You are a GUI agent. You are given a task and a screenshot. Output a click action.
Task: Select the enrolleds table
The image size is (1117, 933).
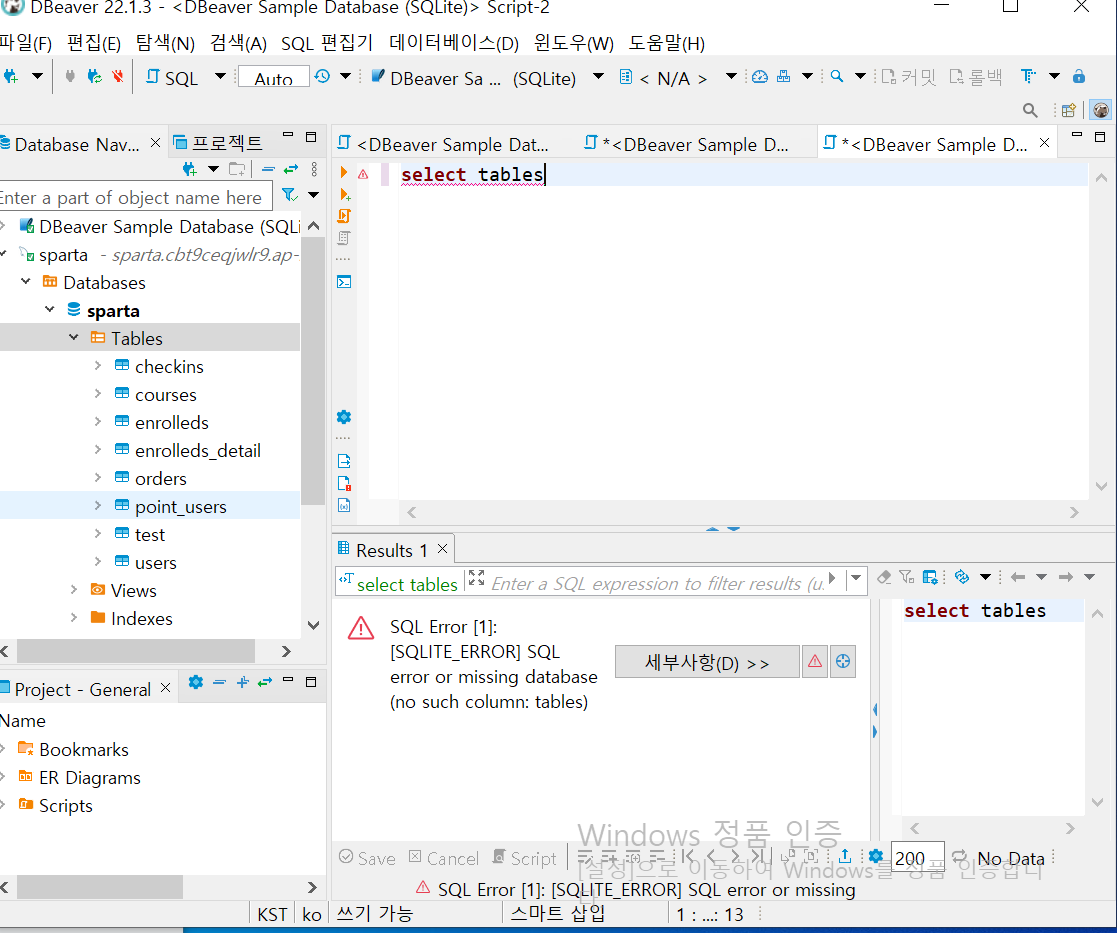[x=172, y=422]
